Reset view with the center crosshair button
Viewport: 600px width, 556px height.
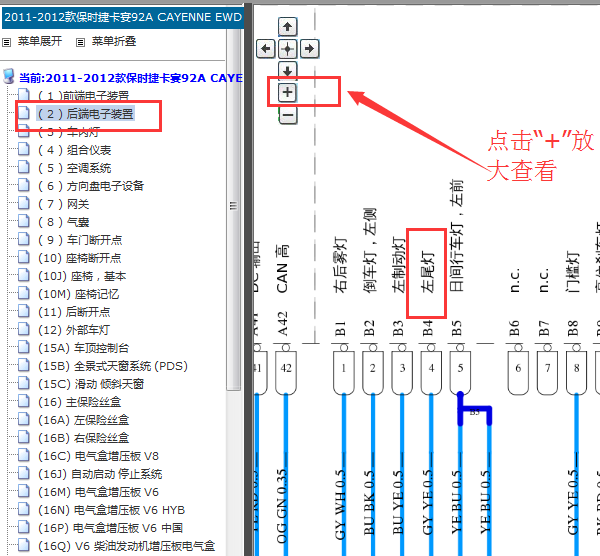click(x=287, y=49)
